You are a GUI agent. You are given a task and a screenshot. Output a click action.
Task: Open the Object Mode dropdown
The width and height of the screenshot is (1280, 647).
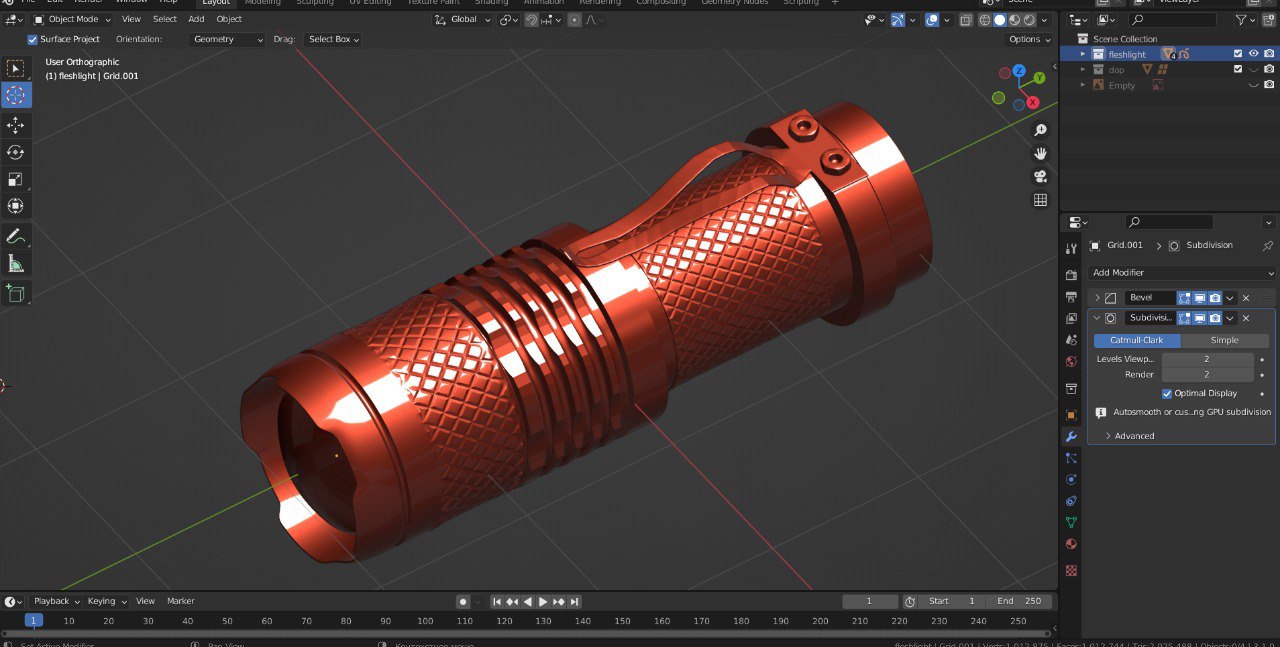click(x=73, y=19)
